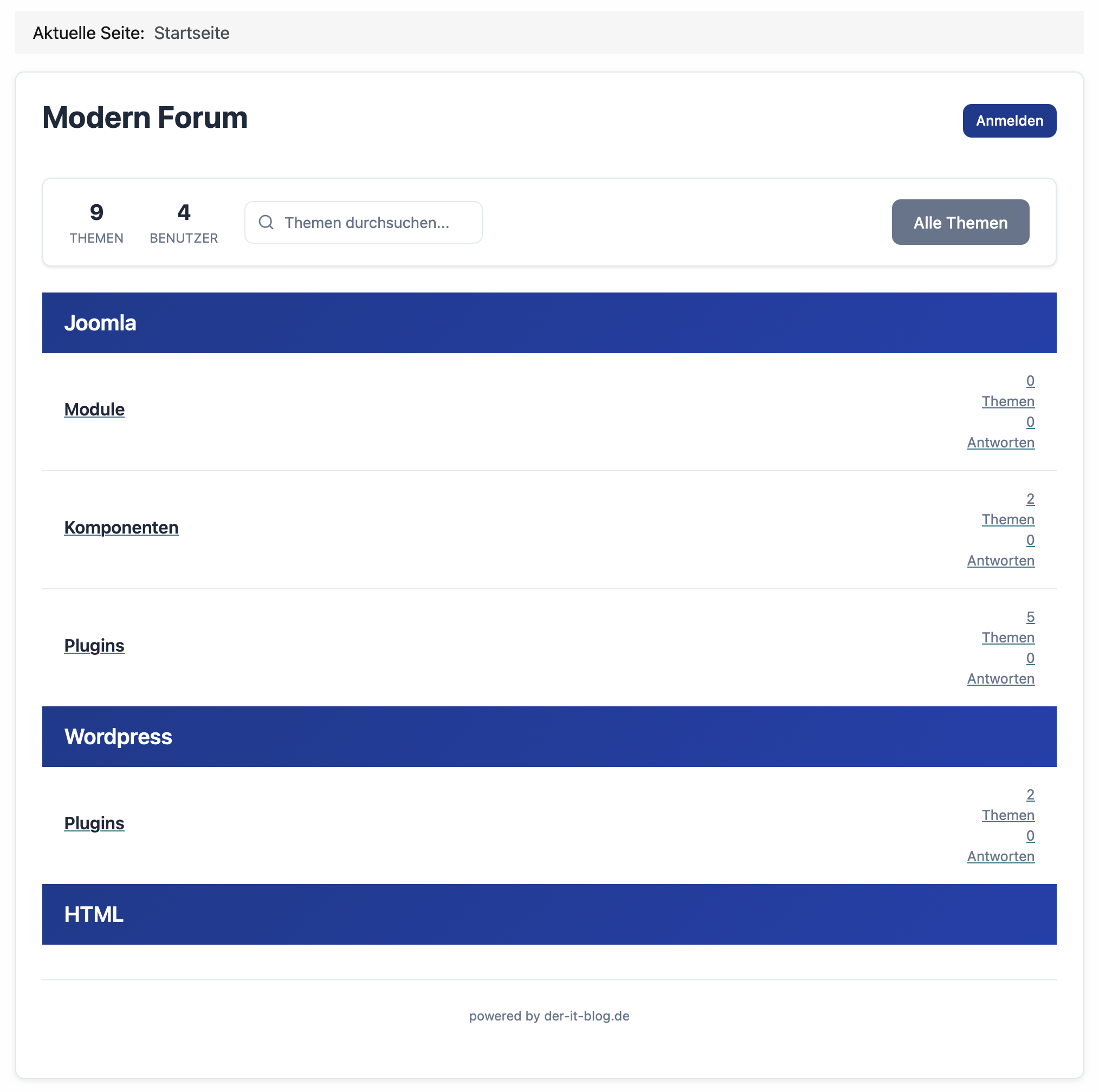Click the Modern Forum title
The image size is (1099, 1092).
(x=145, y=118)
